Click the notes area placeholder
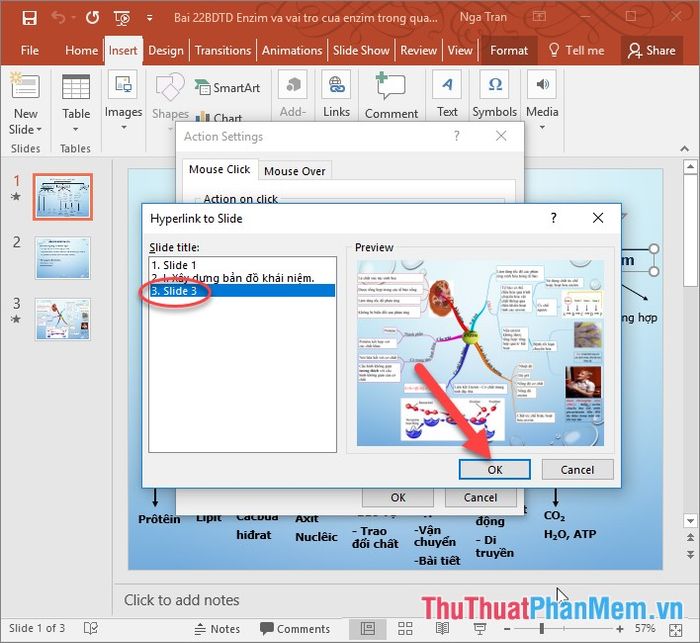Image resolution: width=700 pixels, height=643 pixels. pos(182,600)
